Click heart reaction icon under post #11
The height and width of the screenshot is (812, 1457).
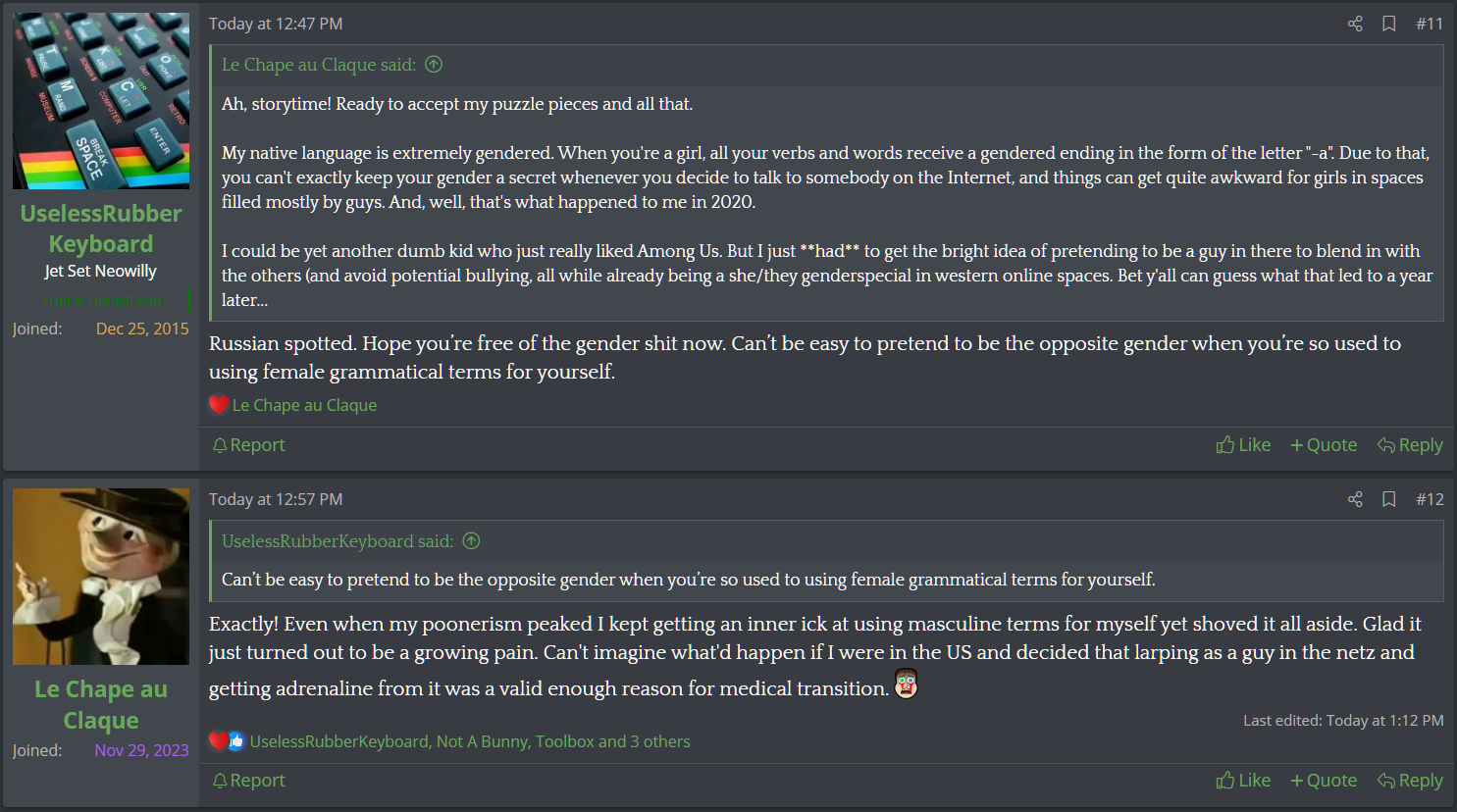pos(219,404)
